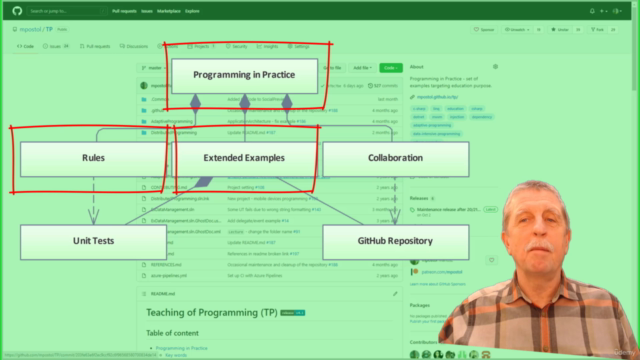The image size is (640, 360).
Task: Click the commit author avatar
Action: click(144, 85)
